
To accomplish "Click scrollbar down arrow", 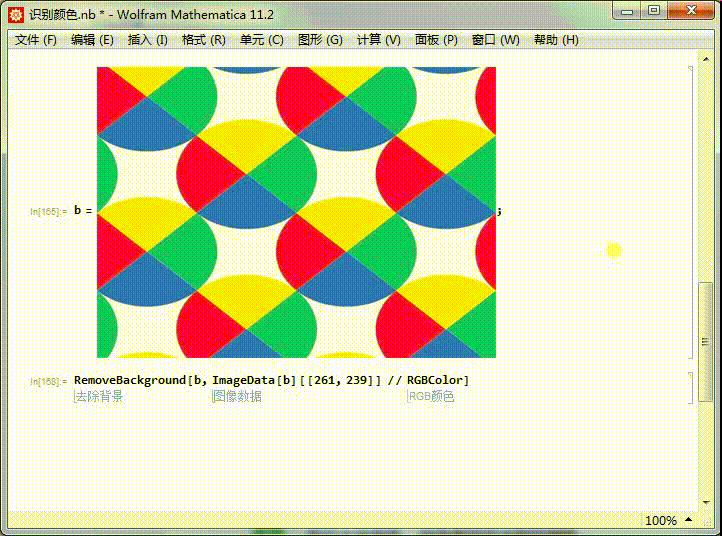I will tap(706, 502).
